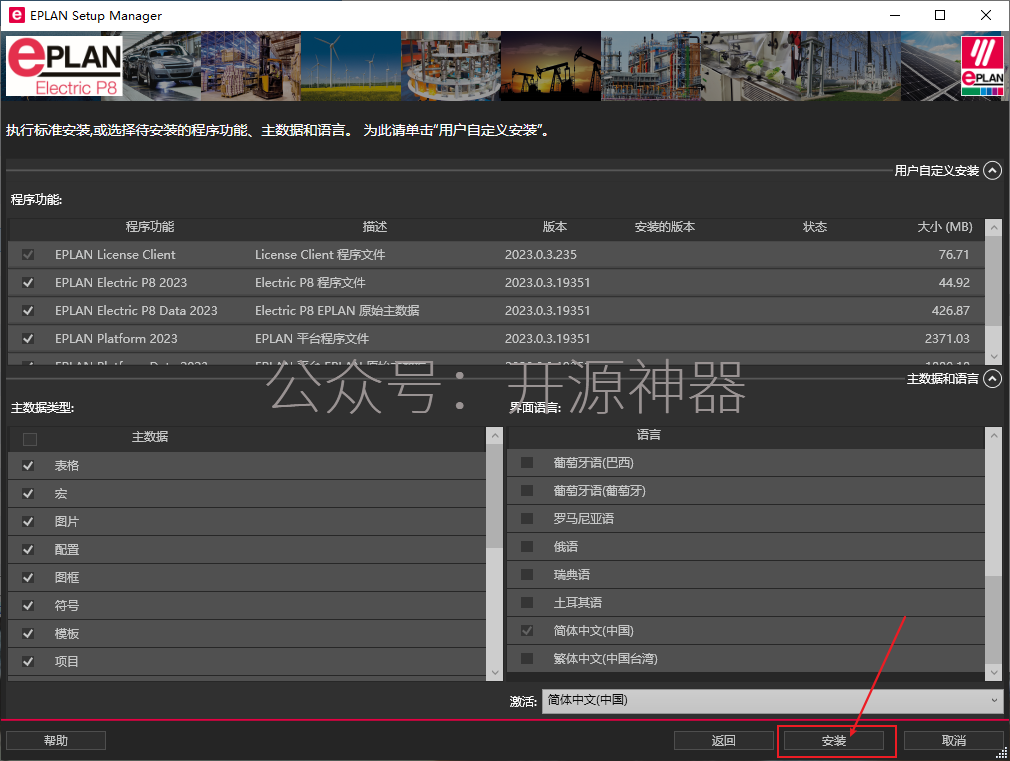Screen dimensions: 1010x761
Task: Minimize the EPLAN Setup Manager window
Action: point(894,15)
